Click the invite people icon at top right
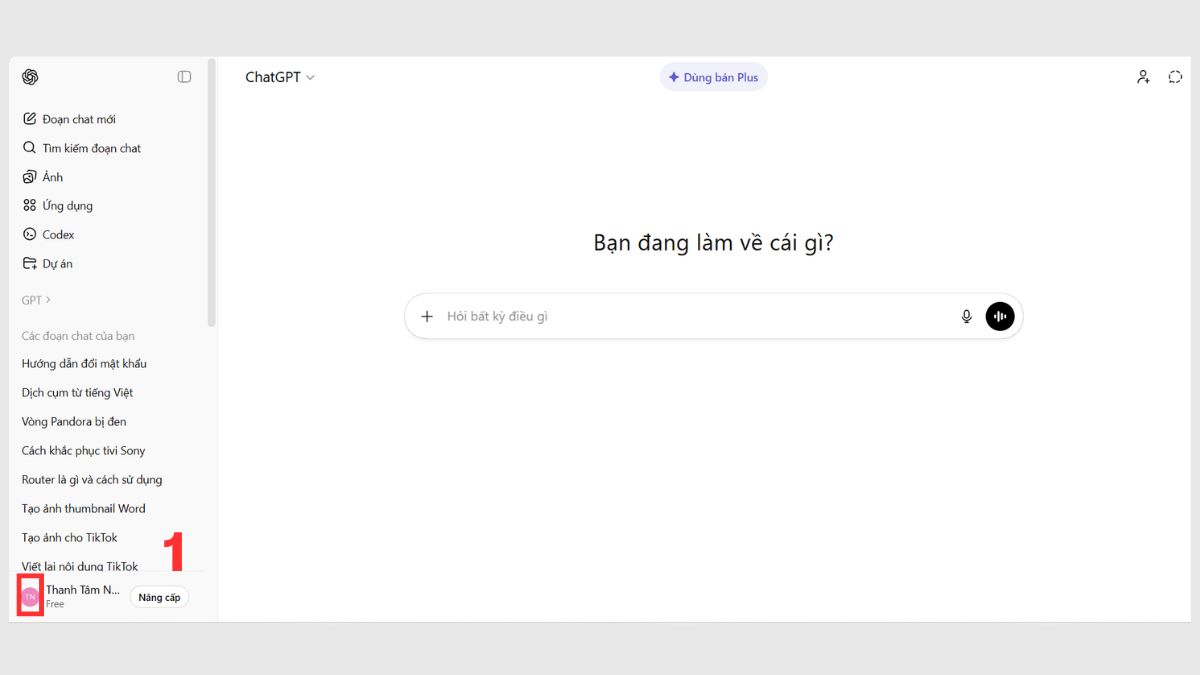The height and width of the screenshot is (675, 1200). pos(1143,77)
